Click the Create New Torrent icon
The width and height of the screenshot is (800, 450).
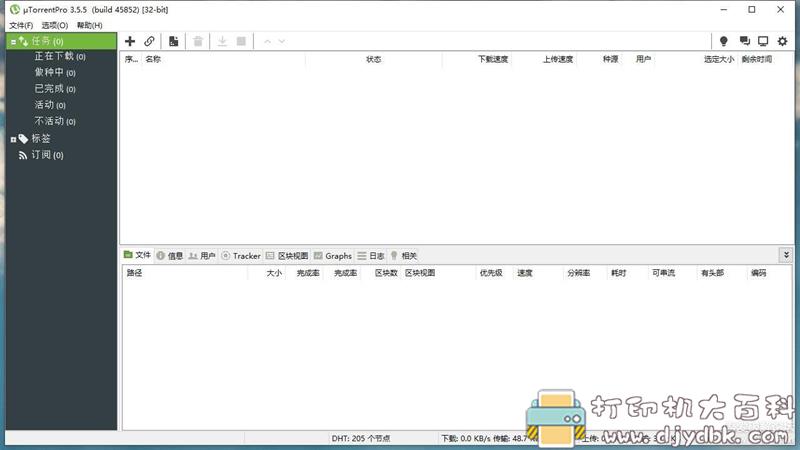tap(173, 41)
